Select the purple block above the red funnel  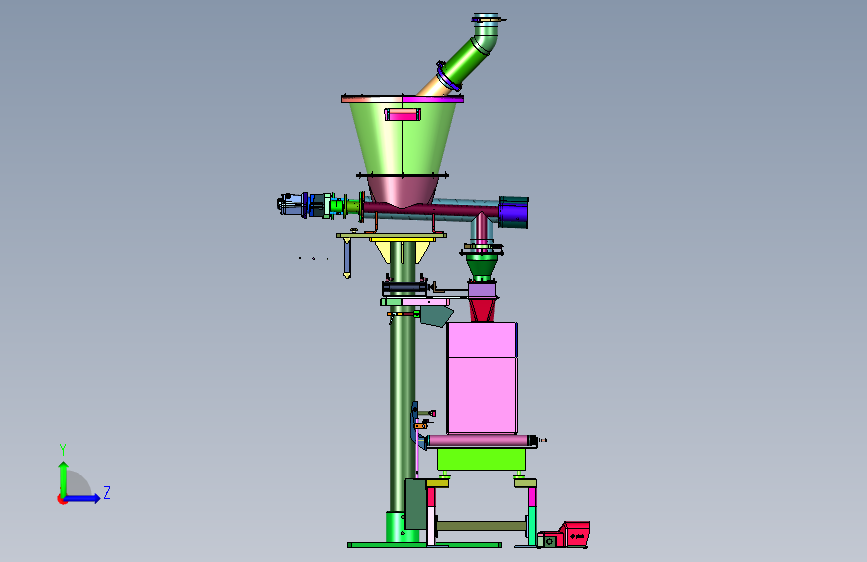482,290
